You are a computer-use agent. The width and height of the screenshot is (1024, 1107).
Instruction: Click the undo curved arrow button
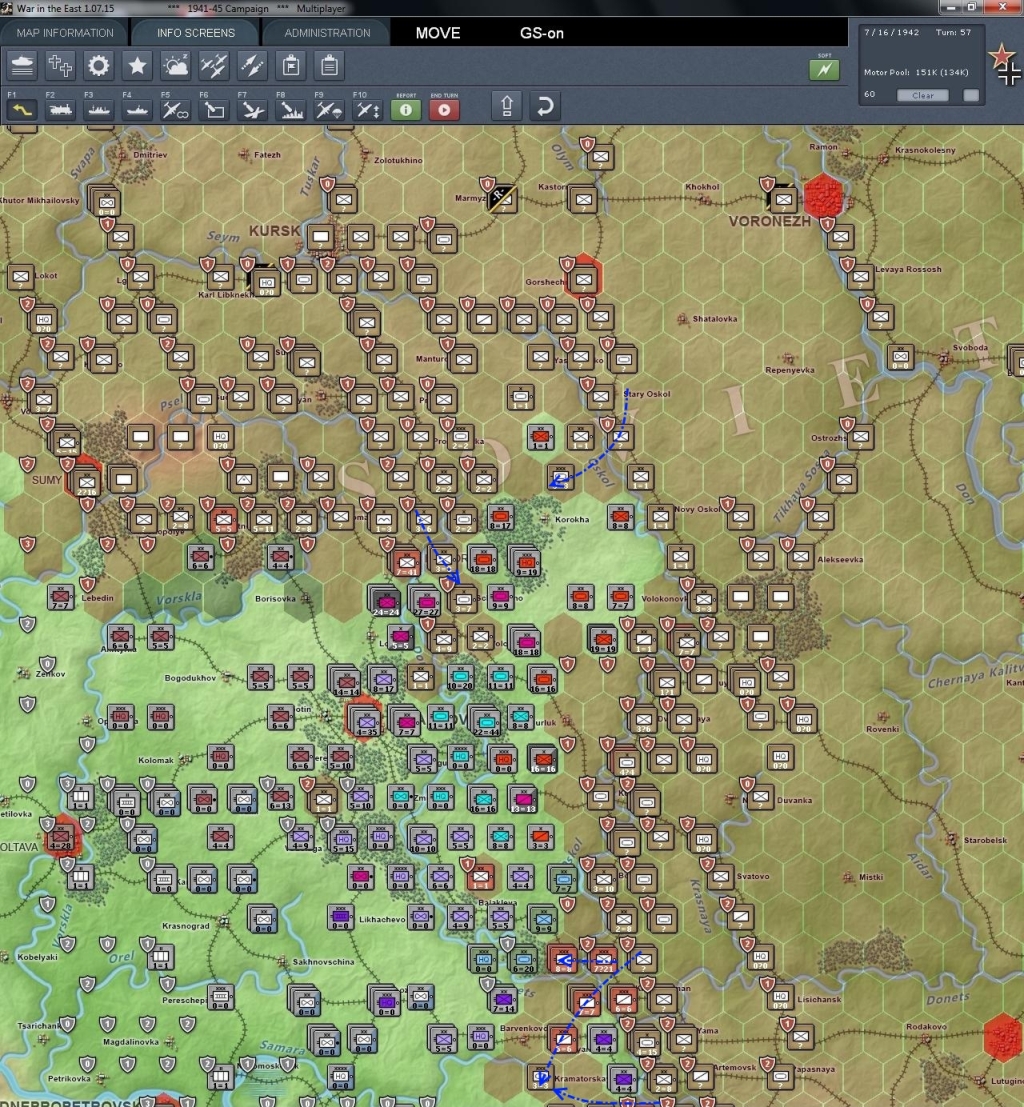point(543,105)
